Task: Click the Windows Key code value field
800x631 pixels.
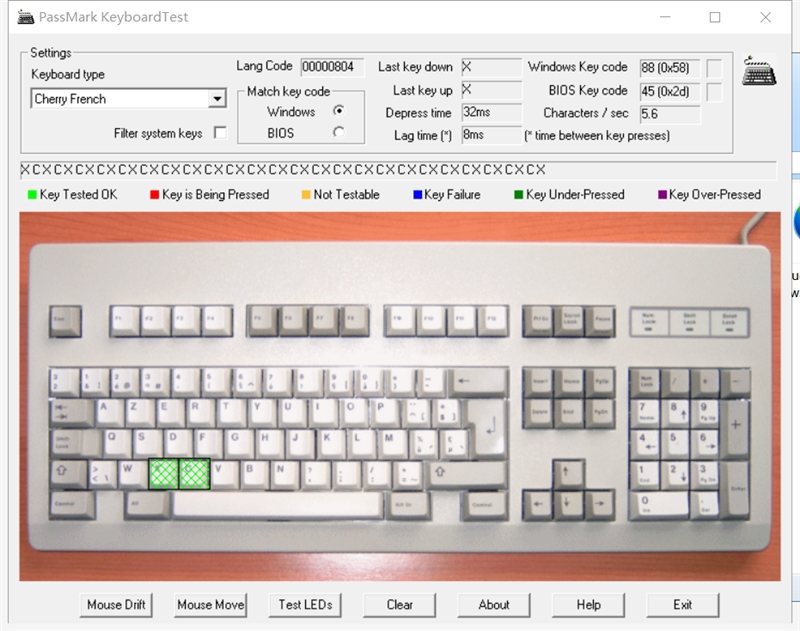Action: tap(670, 68)
